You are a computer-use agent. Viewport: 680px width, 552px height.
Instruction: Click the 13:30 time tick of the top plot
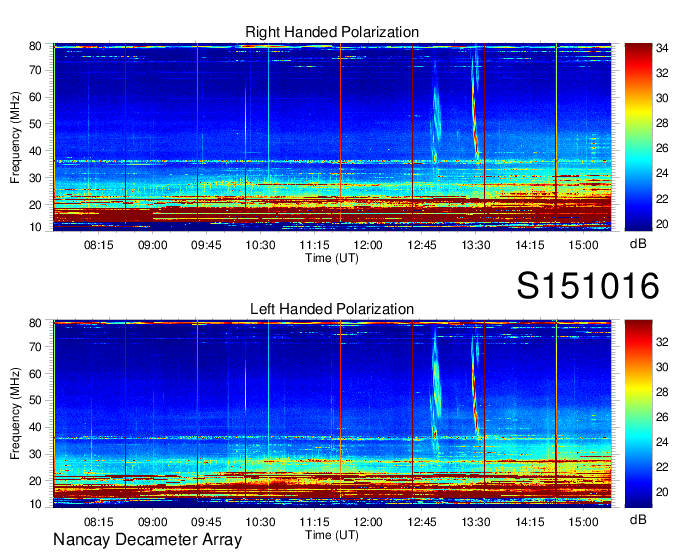point(476,245)
